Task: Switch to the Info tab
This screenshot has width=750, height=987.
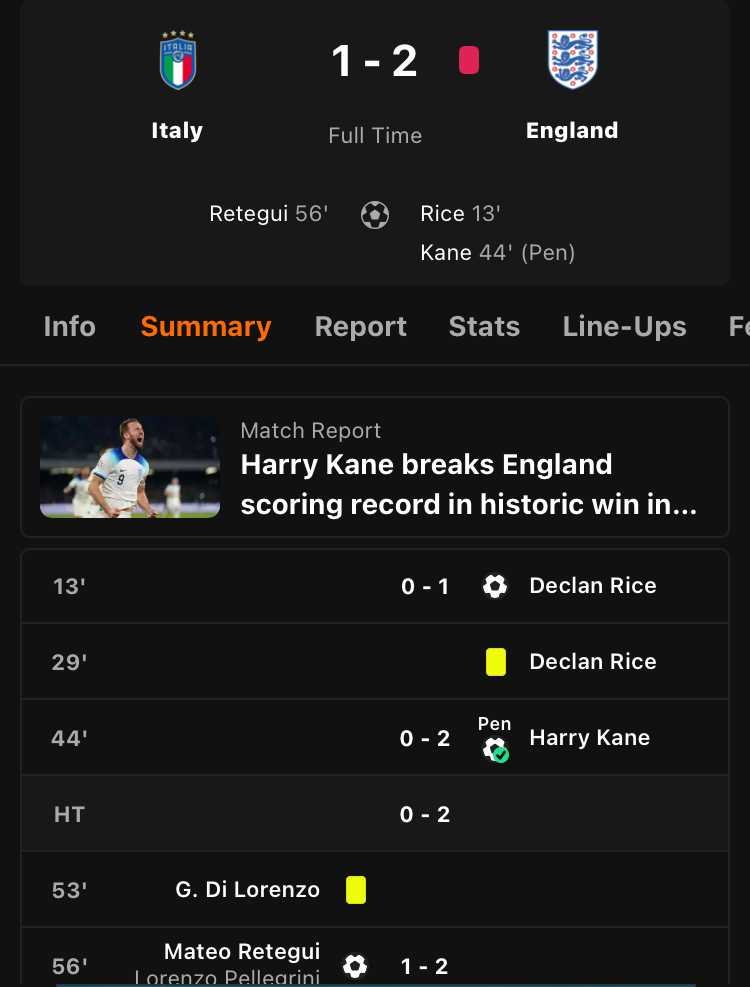Action: click(69, 327)
